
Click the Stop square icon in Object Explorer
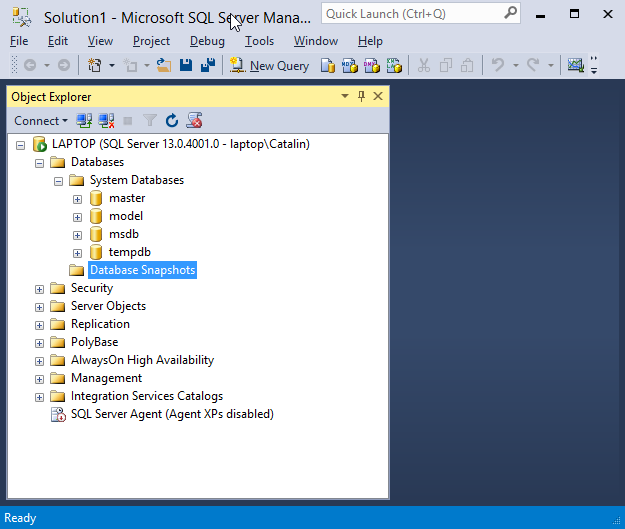(128, 120)
